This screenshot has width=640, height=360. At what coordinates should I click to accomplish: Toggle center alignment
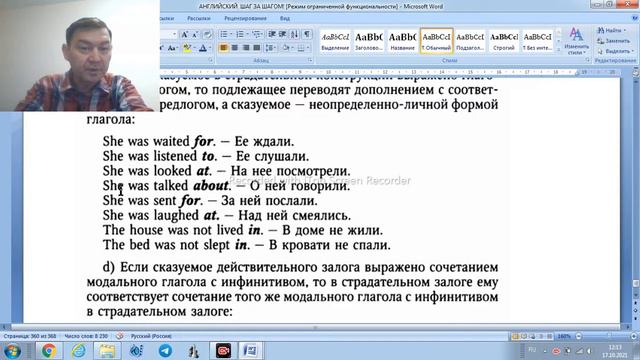[x=235, y=48]
